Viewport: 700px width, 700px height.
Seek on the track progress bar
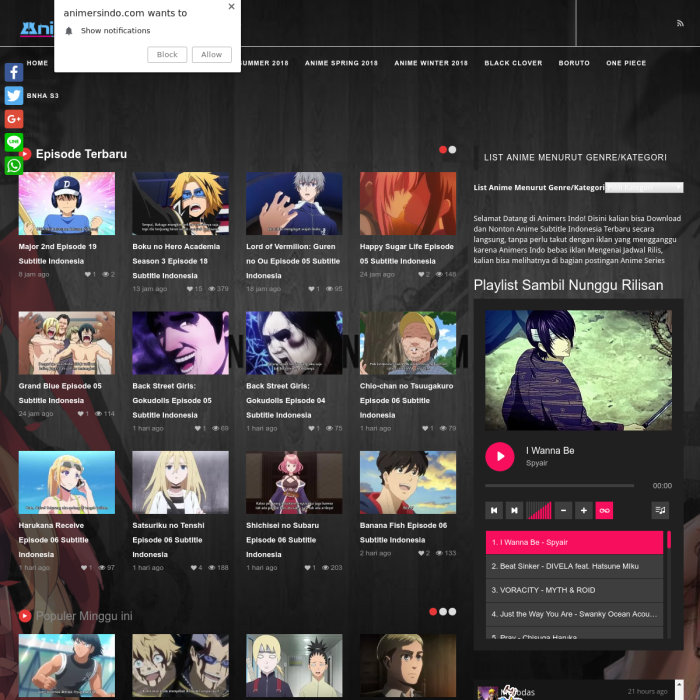coord(559,485)
